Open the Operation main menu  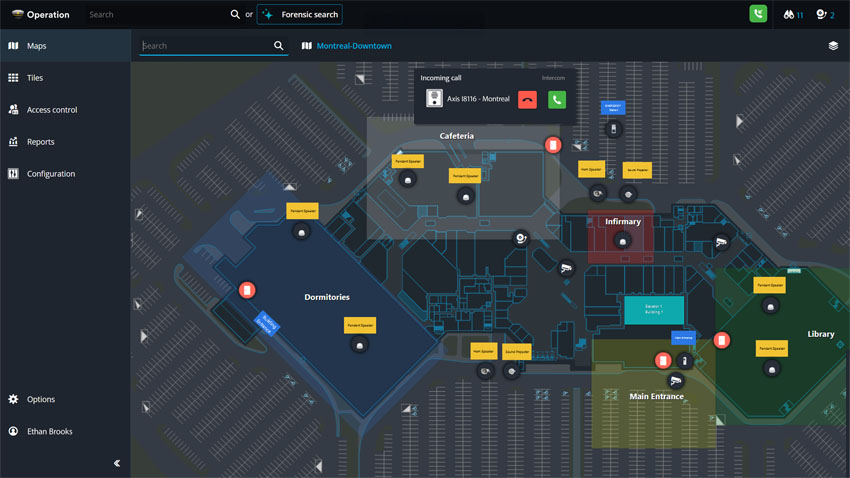(41, 15)
